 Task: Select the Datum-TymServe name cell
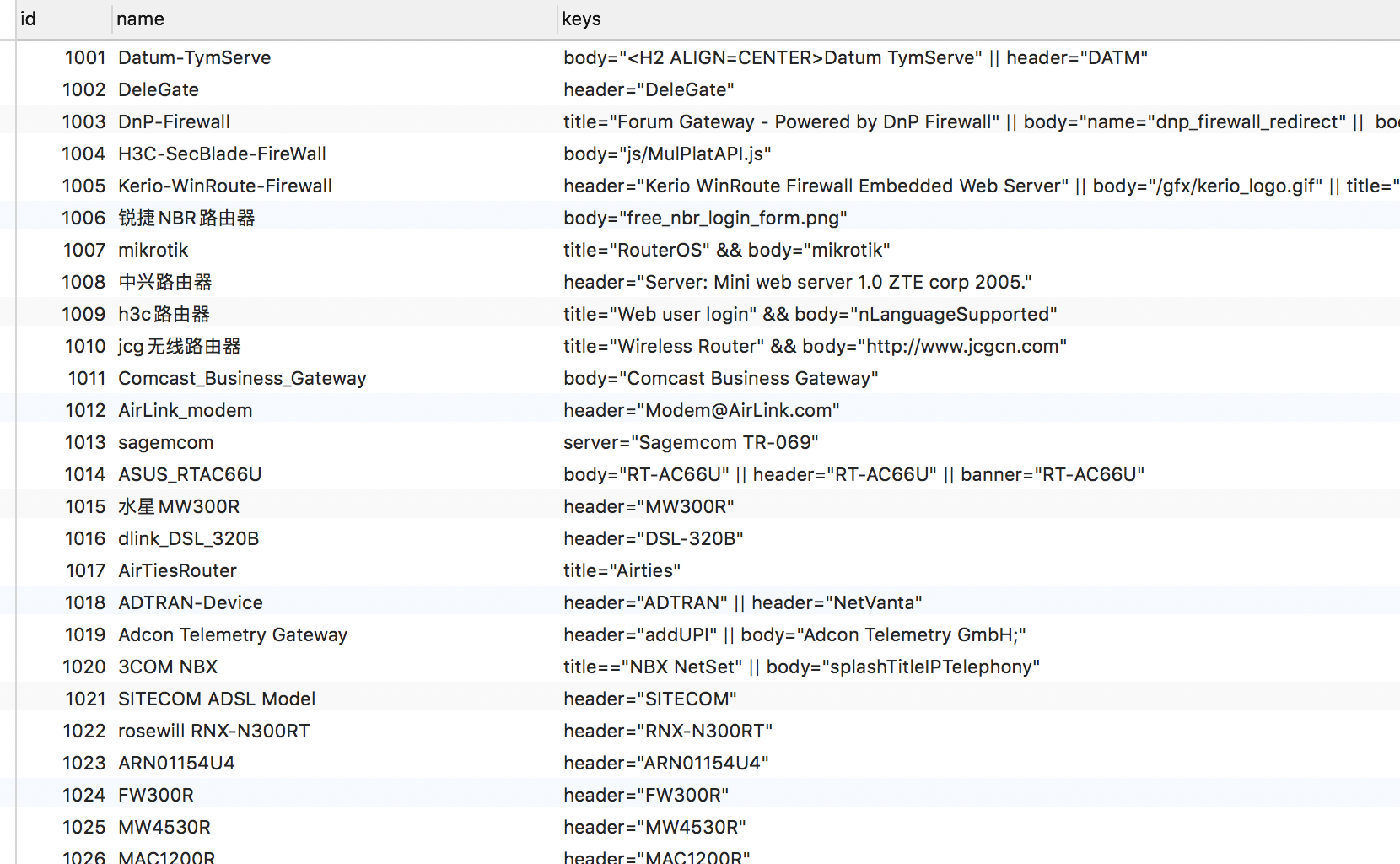pos(335,57)
